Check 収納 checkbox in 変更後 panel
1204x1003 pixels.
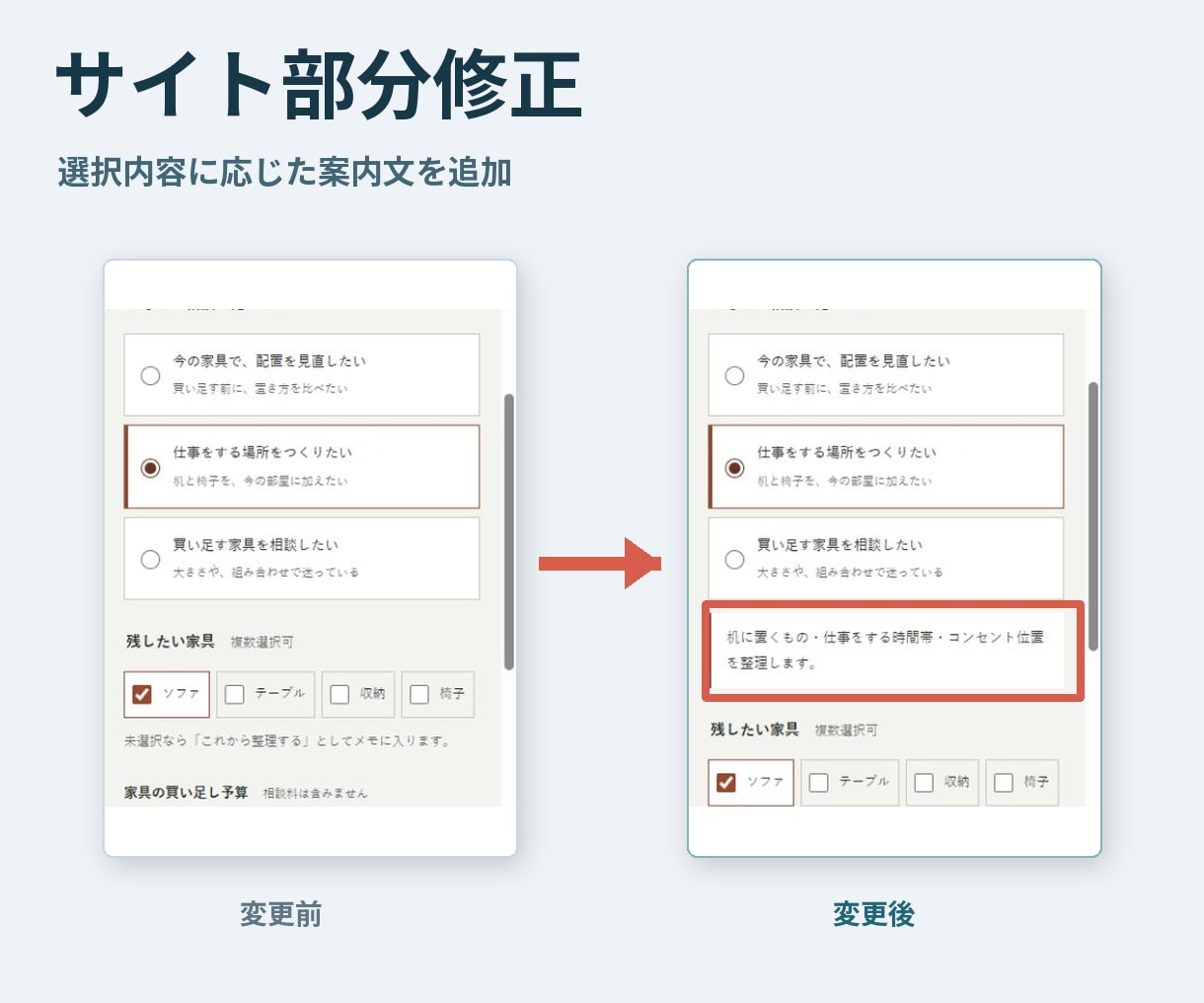924,782
